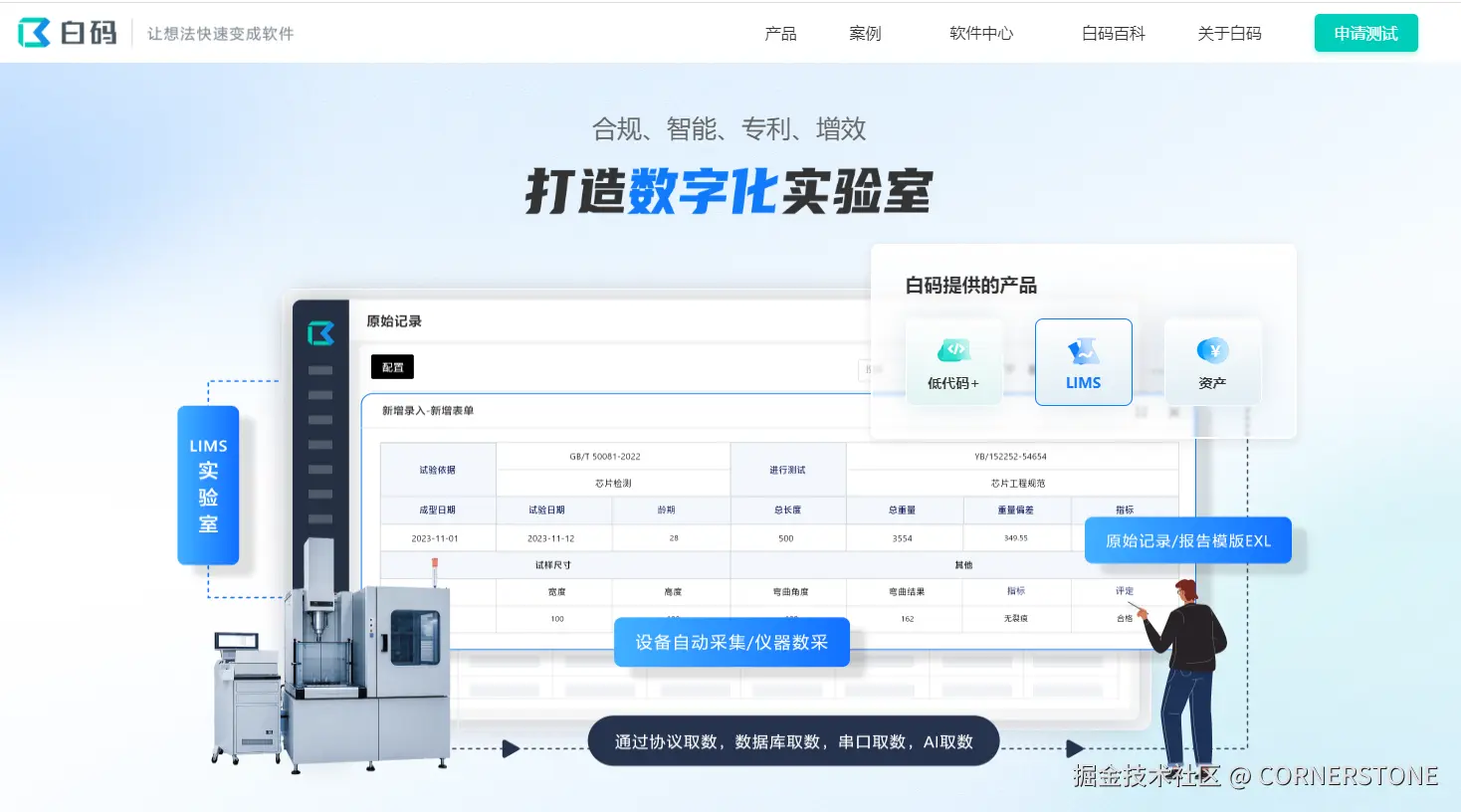Go to 软件中心 in navigation

click(x=981, y=34)
